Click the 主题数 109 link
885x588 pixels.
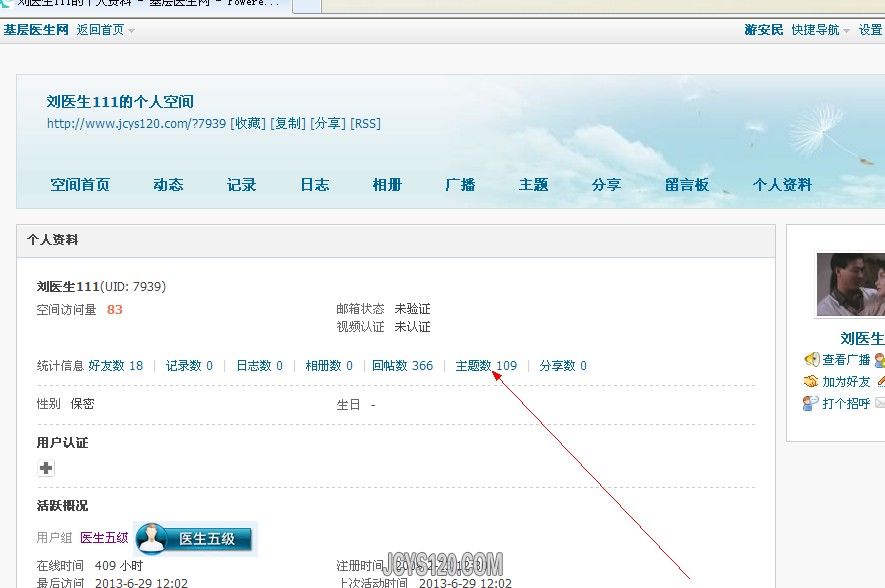[486, 366]
